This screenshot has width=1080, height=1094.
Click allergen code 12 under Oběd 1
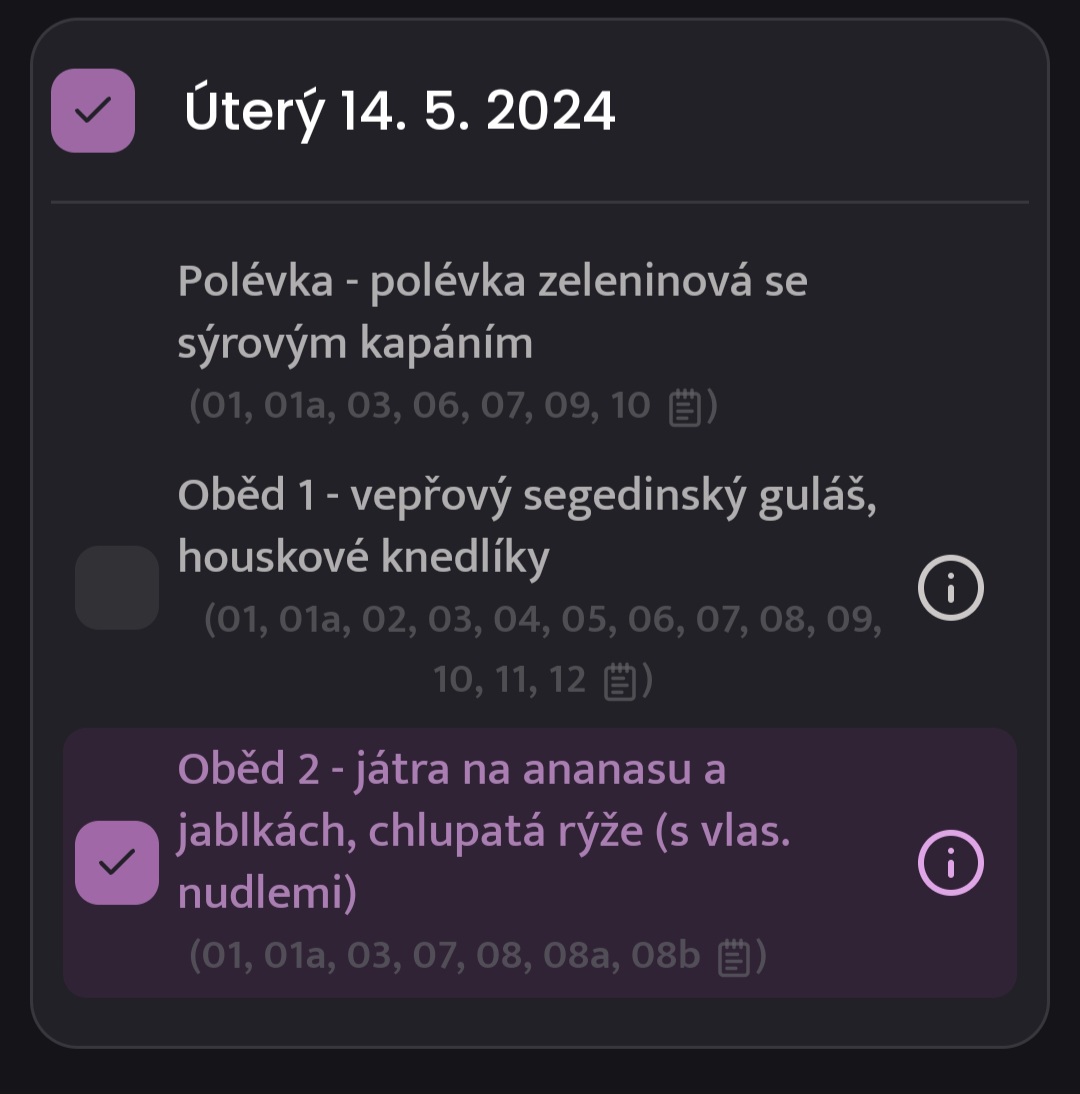[x=567, y=680]
